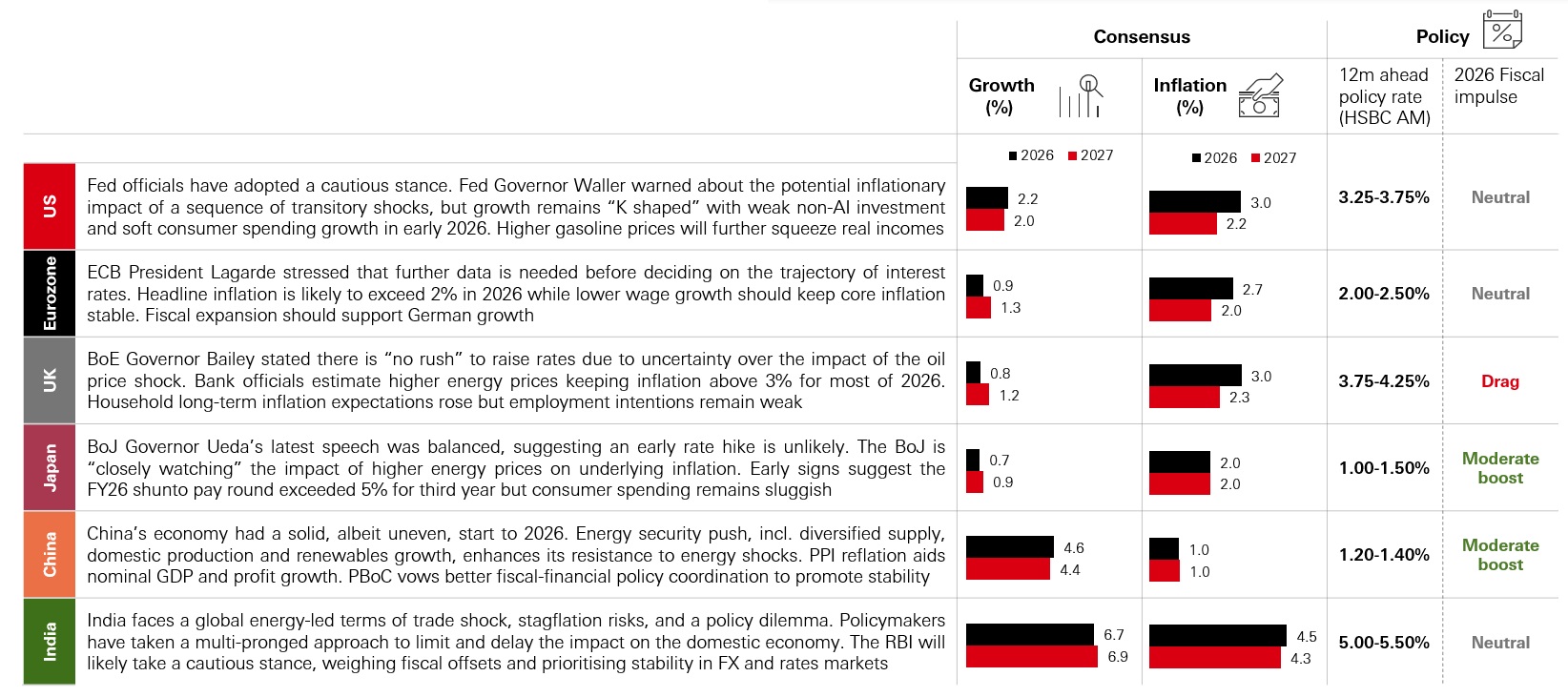Screen dimensions: 1568x697
Task: Click the UK Drag fiscal impulse label
Action: (1500, 381)
